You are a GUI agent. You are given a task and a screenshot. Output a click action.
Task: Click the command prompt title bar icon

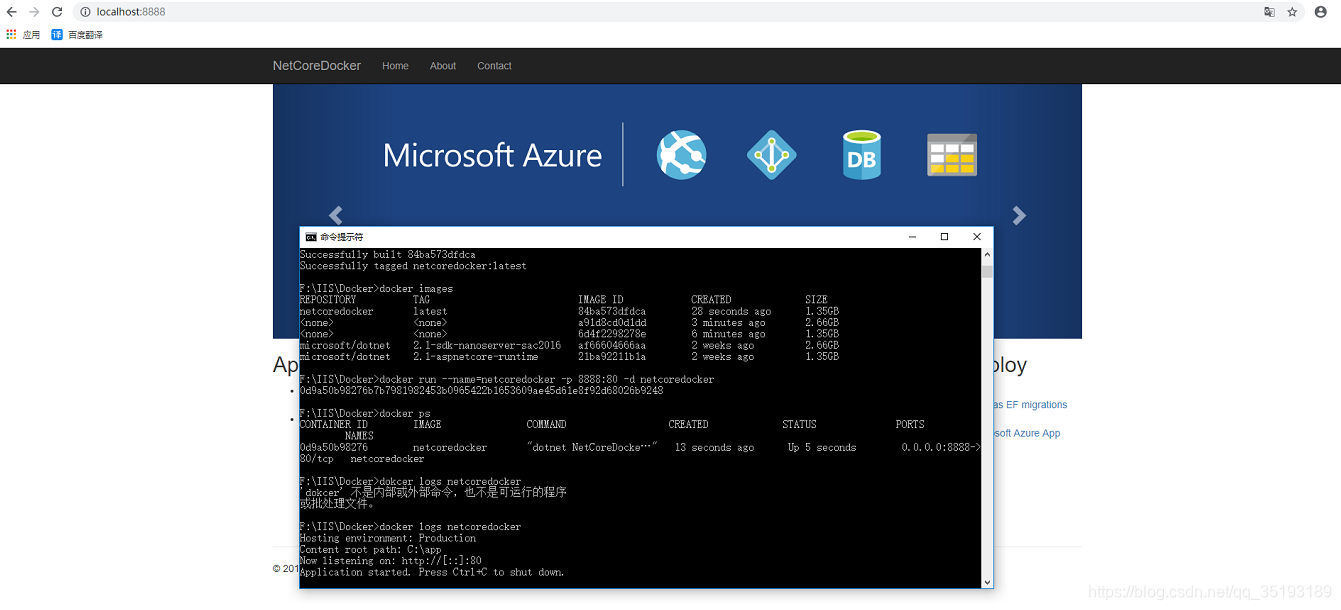click(311, 237)
